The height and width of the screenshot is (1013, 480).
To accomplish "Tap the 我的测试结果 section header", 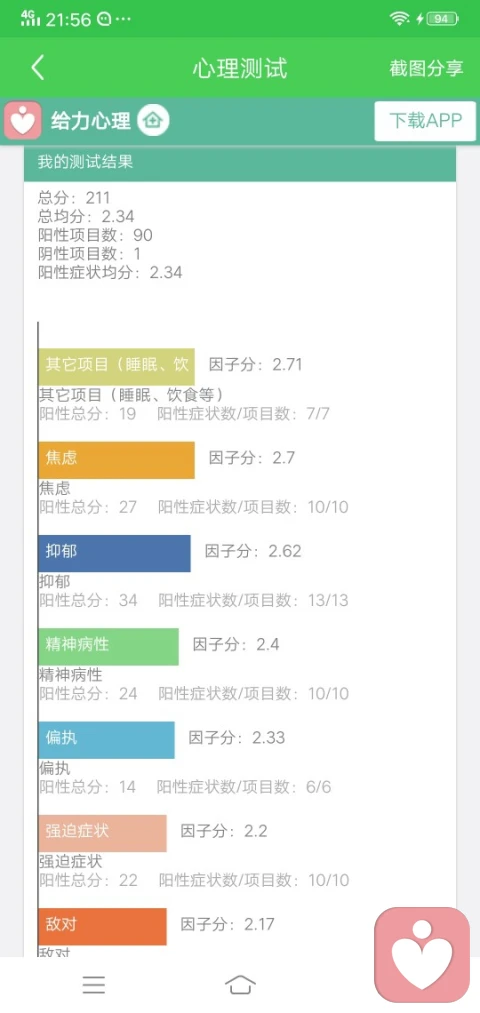I will (240, 162).
